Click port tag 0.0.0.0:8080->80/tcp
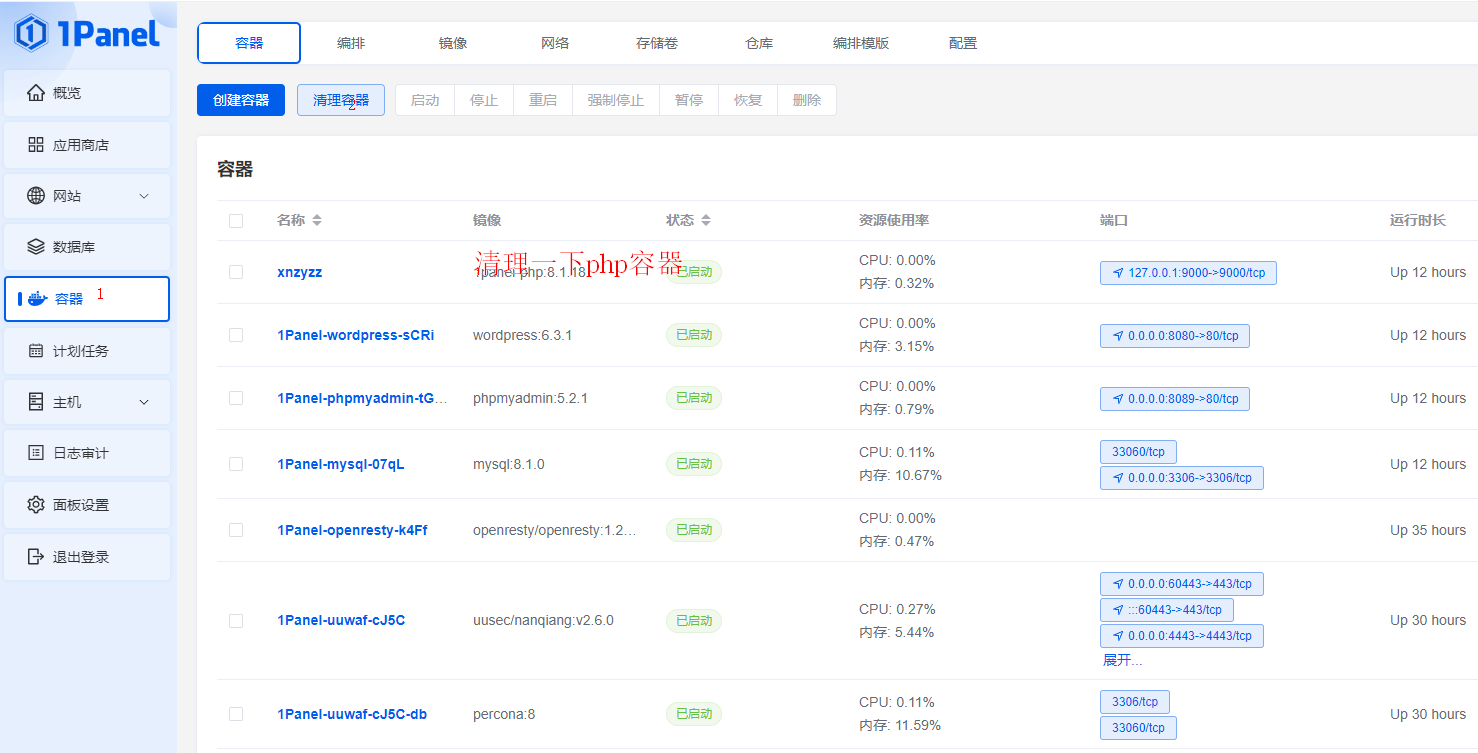This screenshot has height=753, width=1478. click(1175, 336)
